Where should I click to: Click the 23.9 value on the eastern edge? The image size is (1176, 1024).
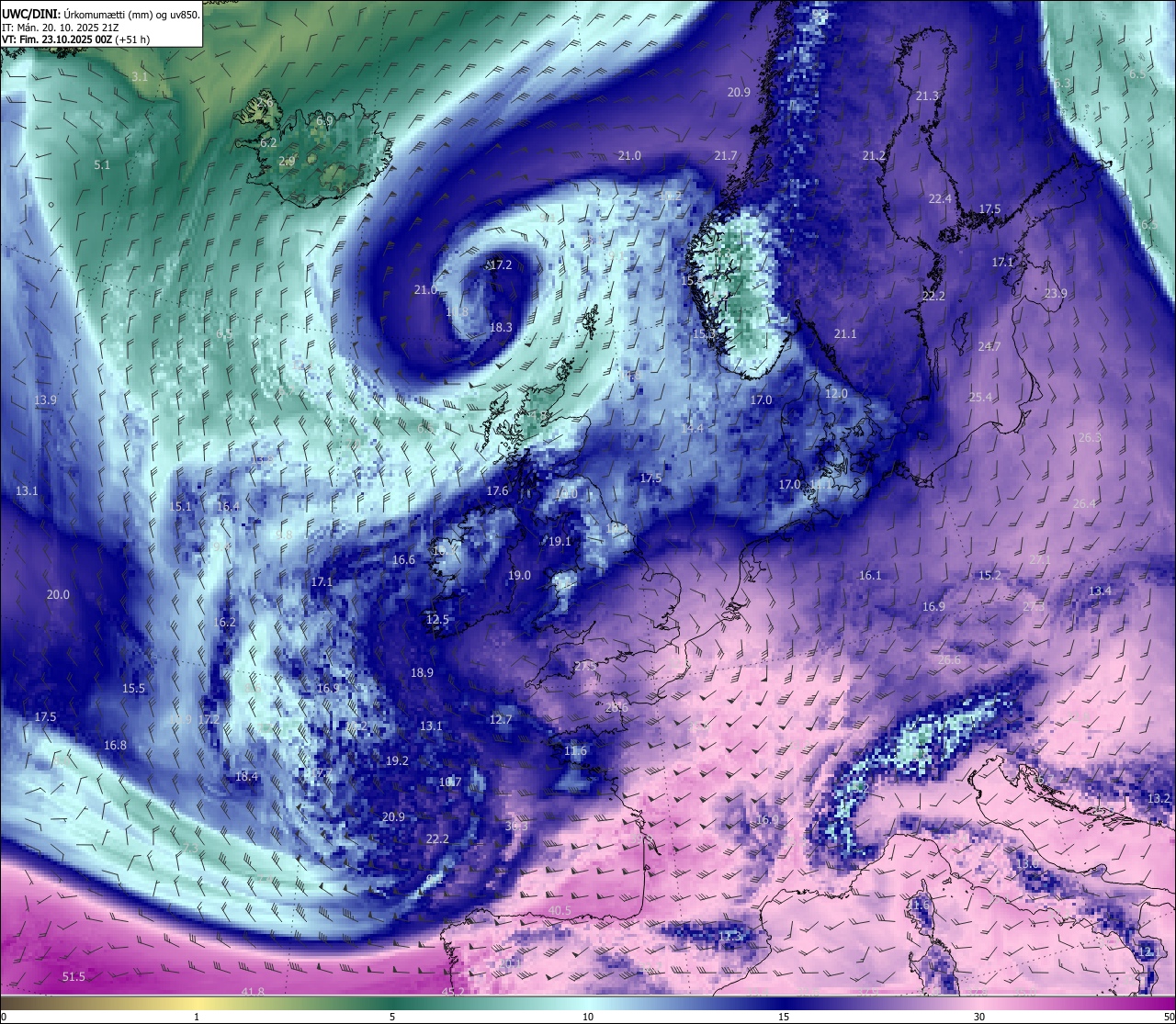pos(1057,293)
